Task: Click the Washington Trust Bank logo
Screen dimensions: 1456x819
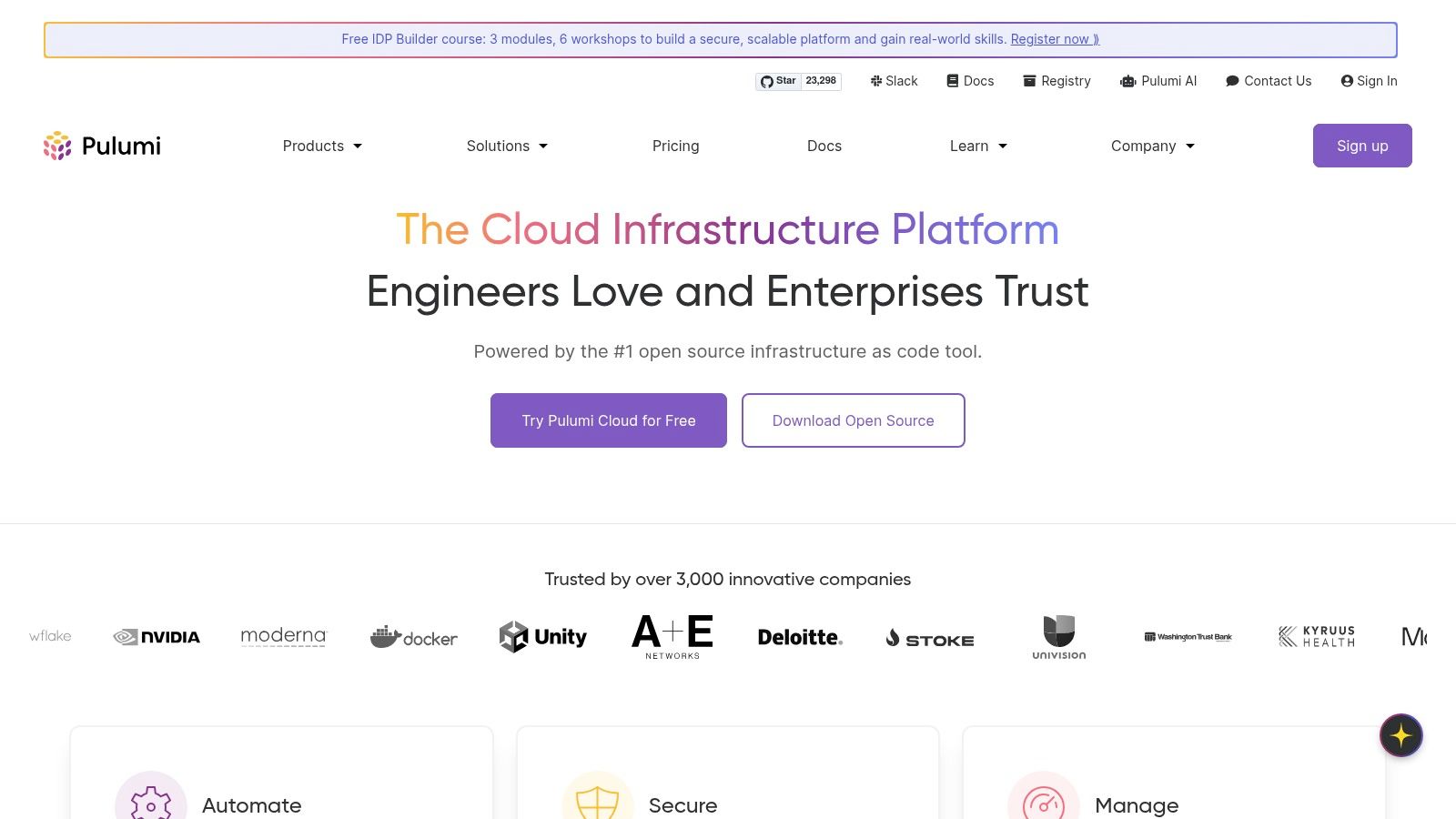Action: point(1188,637)
